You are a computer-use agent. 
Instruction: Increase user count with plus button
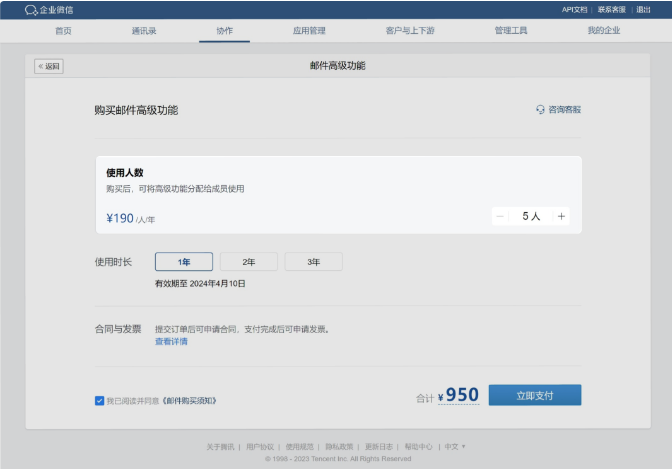tap(561, 216)
